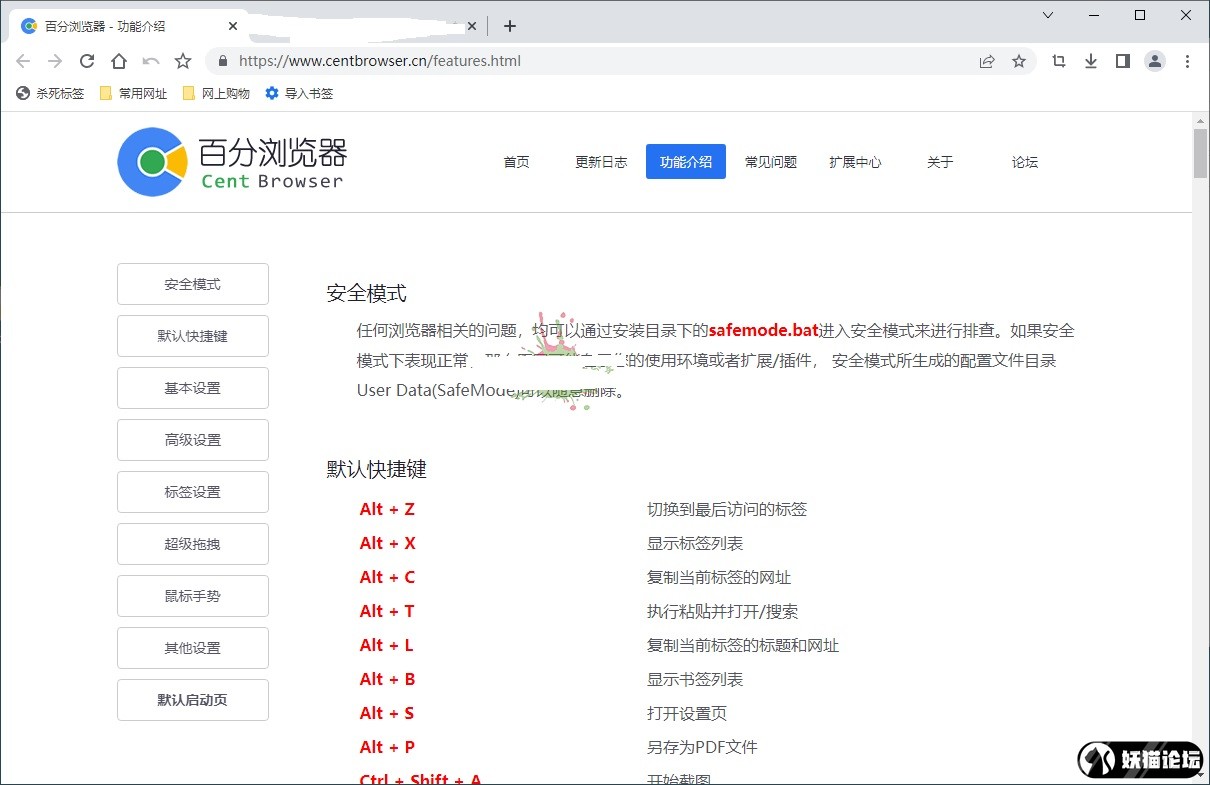View site security lock info
The height and width of the screenshot is (785, 1210).
(x=223, y=61)
